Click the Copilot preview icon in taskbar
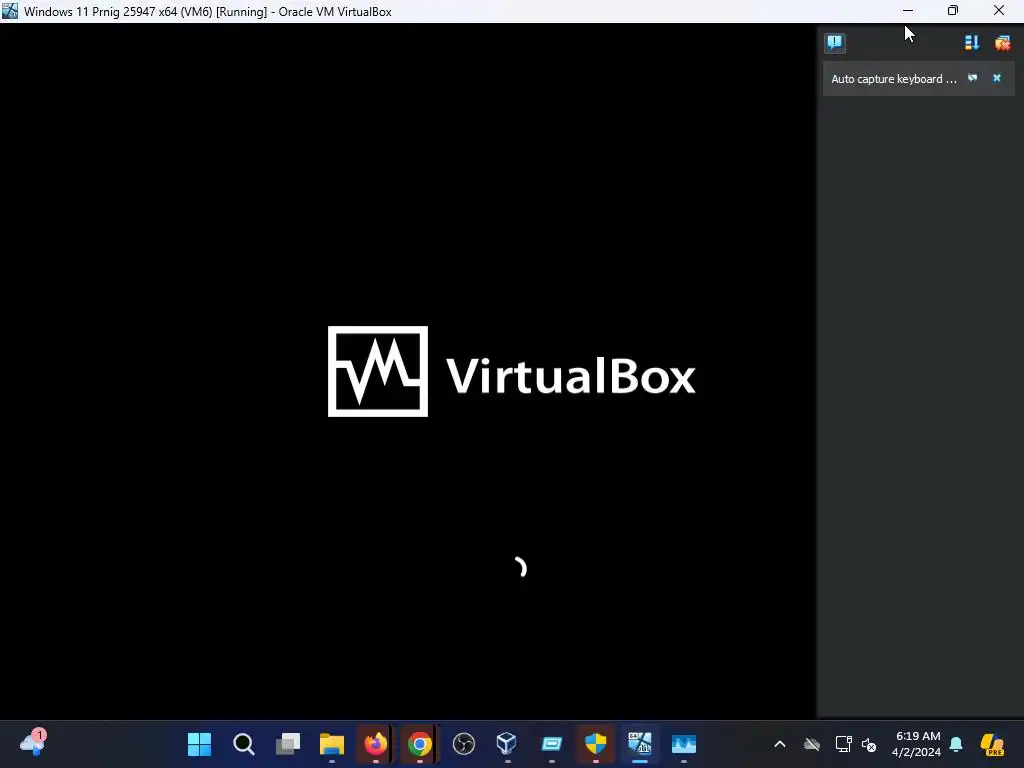The width and height of the screenshot is (1024, 768). click(993, 744)
